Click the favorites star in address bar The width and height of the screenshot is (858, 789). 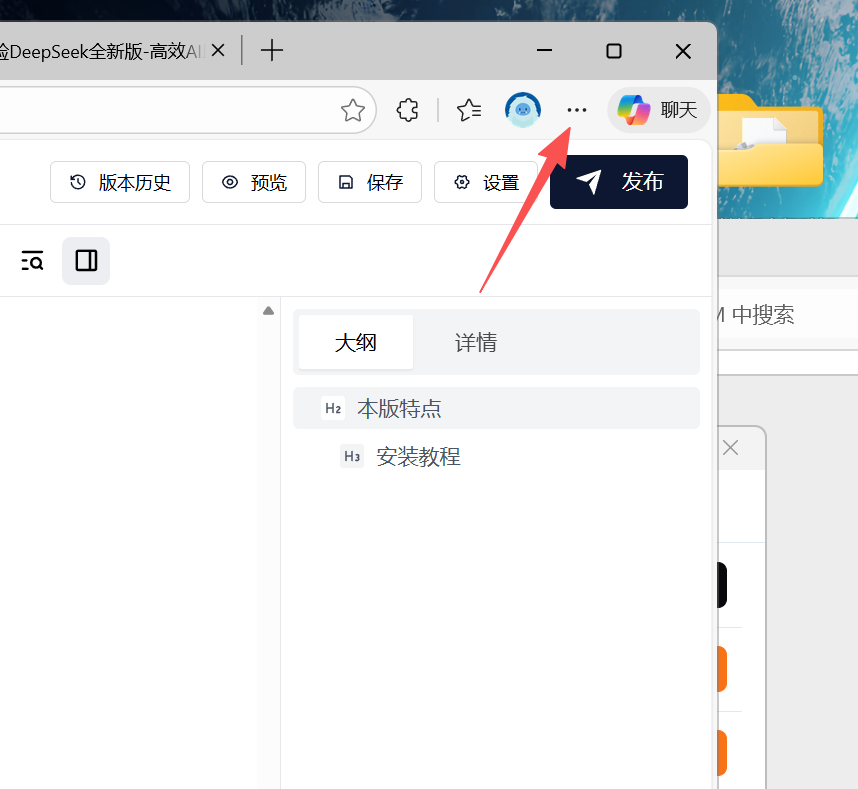click(352, 110)
